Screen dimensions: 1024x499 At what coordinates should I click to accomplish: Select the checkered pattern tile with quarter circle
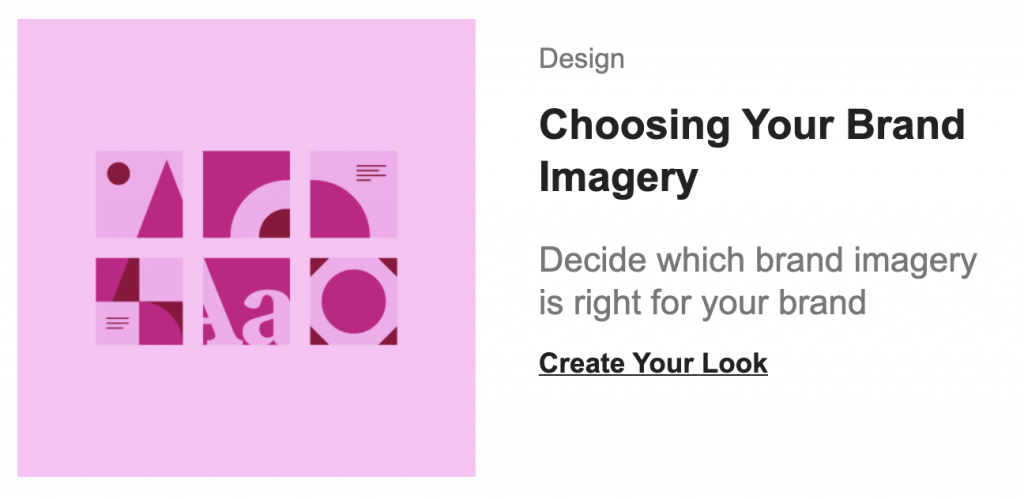pos(139,301)
